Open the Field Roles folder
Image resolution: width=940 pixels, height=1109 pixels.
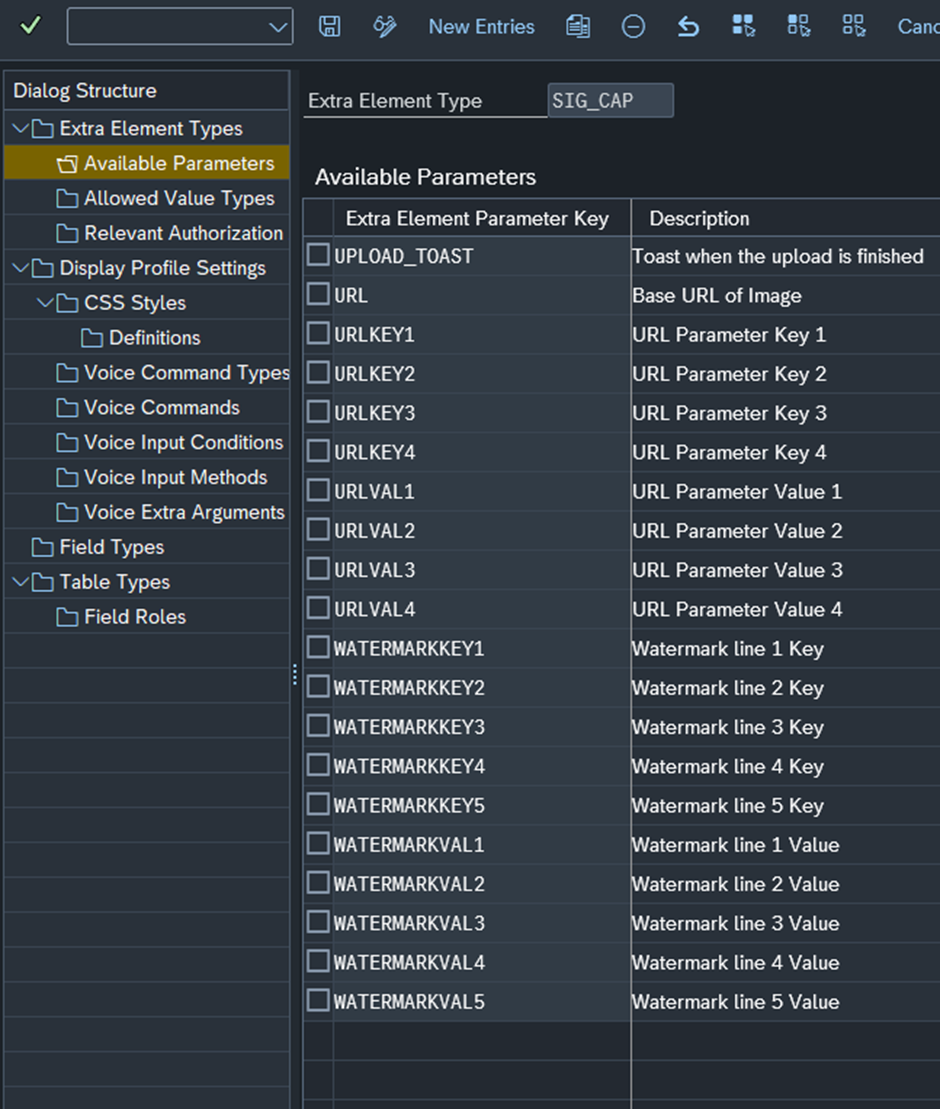134,617
